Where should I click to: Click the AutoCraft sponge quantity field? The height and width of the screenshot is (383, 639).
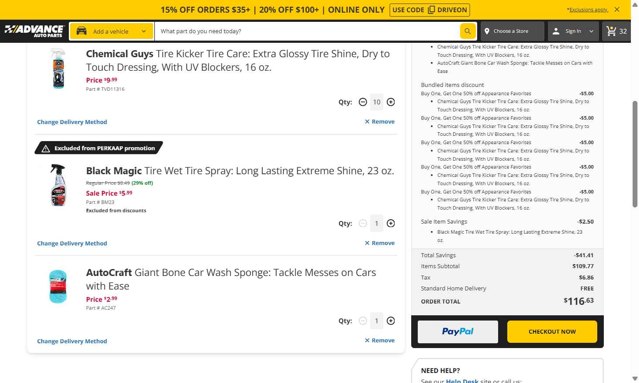[377, 321]
